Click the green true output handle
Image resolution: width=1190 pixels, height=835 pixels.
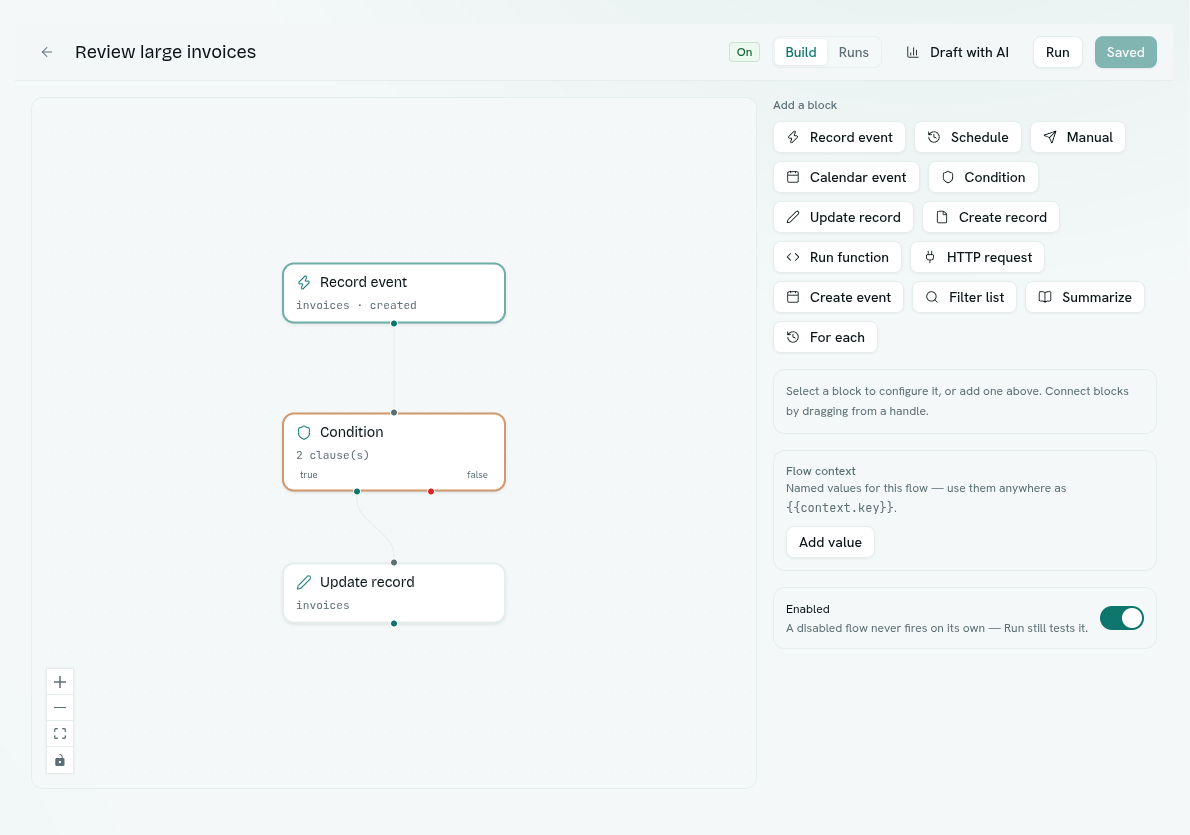(x=357, y=491)
